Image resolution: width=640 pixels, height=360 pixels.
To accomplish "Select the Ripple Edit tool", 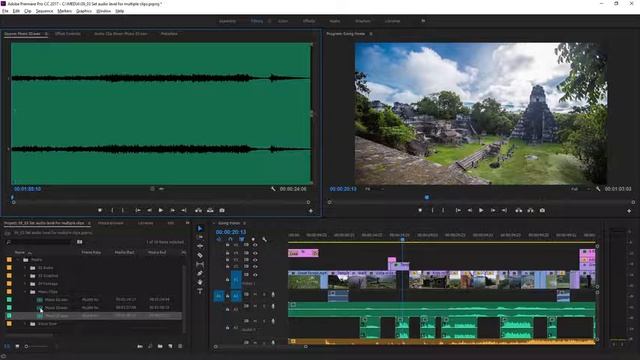I will (x=200, y=246).
